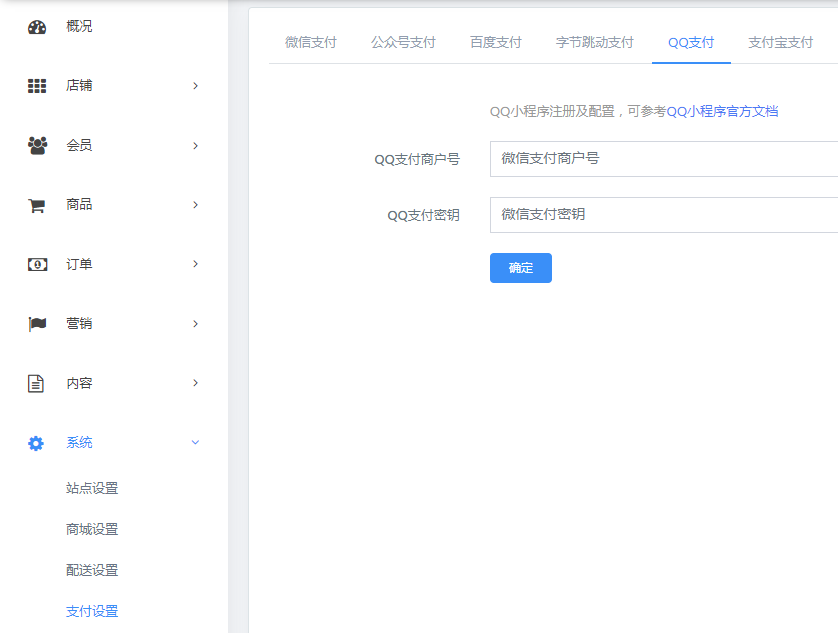Click the grid icon beside 店铺
The width and height of the screenshot is (838, 633).
pos(37,86)
